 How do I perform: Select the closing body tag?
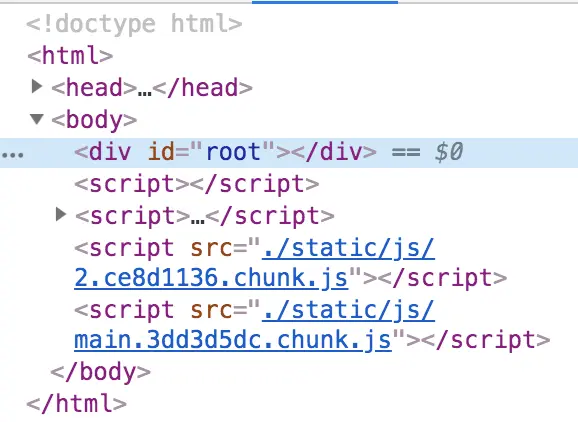101,372
